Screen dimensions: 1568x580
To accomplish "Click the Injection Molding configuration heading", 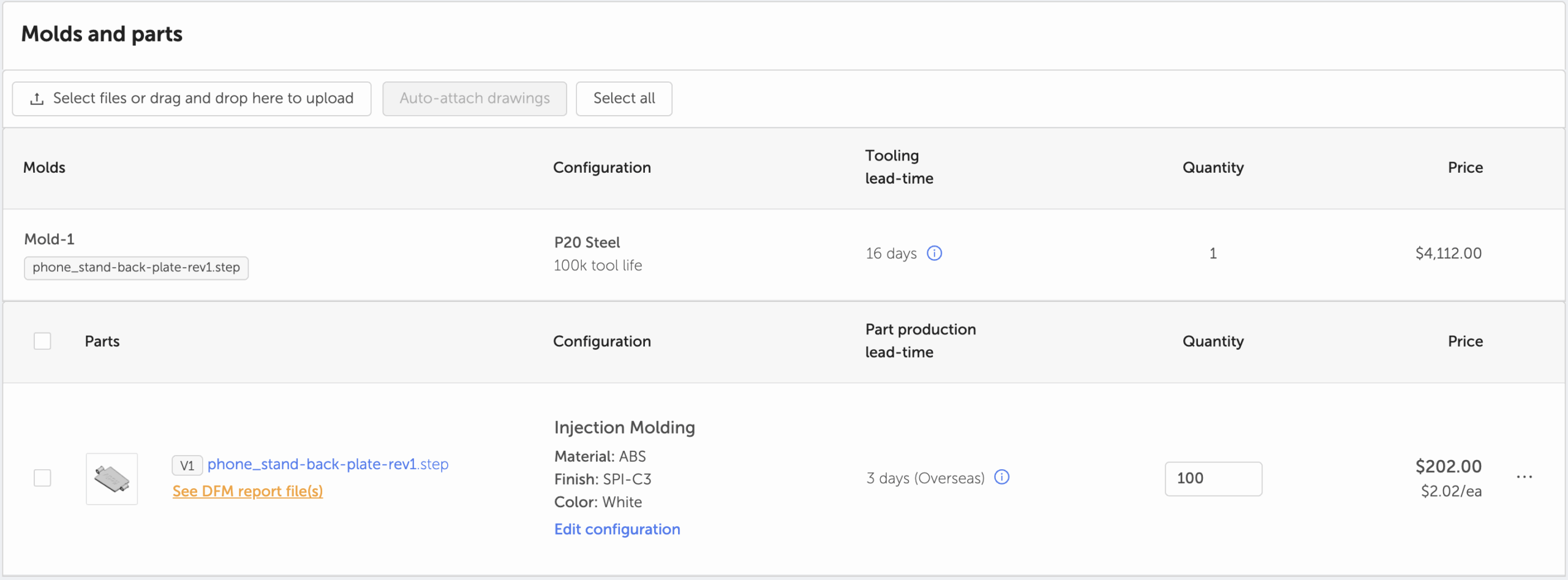I will tap(624, 427).
